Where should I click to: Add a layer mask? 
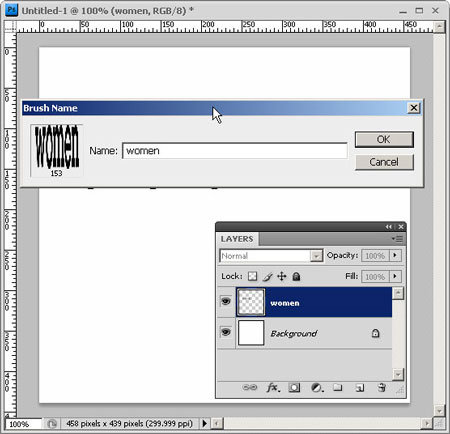[x=294, y=388]
